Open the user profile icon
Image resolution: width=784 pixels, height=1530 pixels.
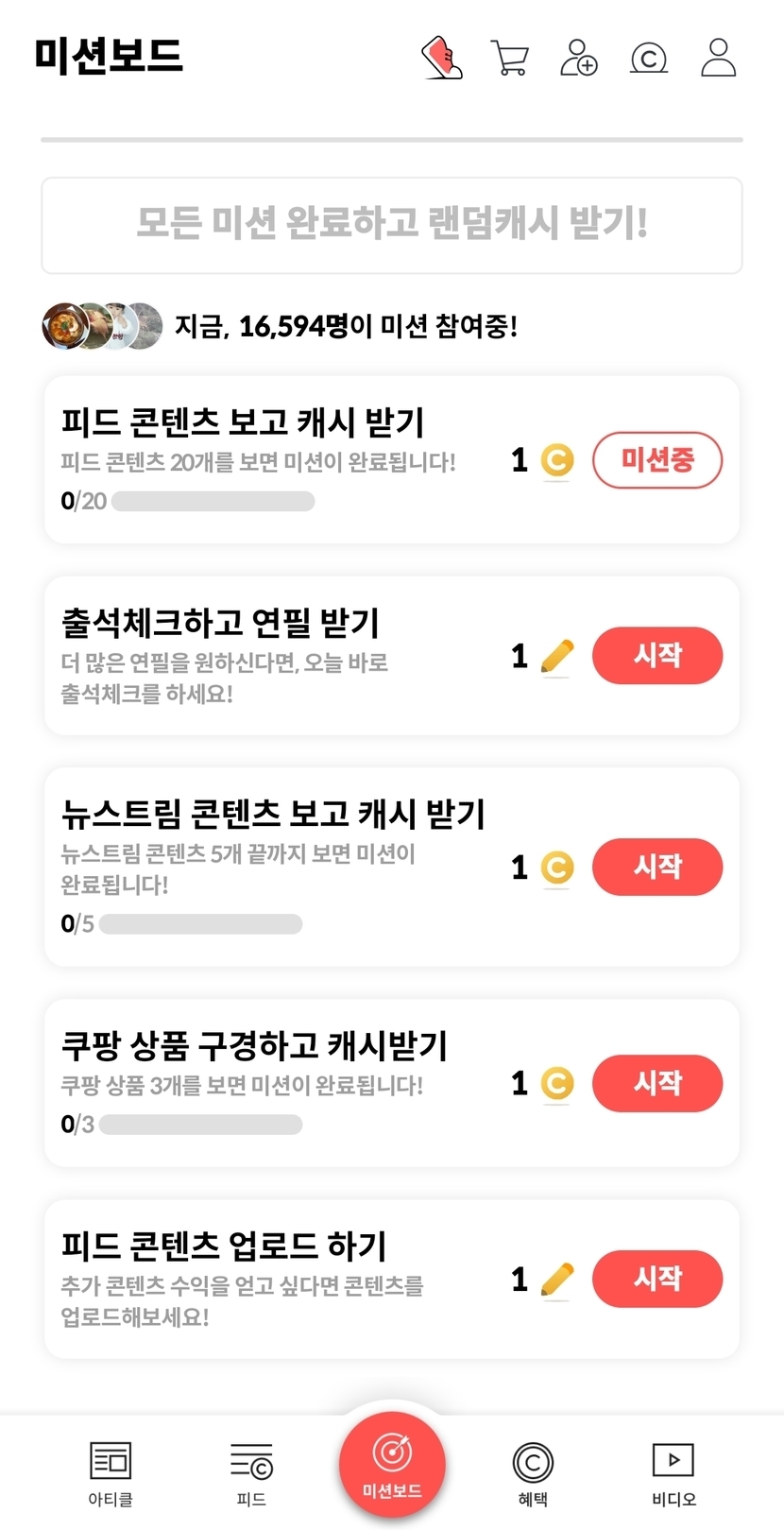coord(718,58)
